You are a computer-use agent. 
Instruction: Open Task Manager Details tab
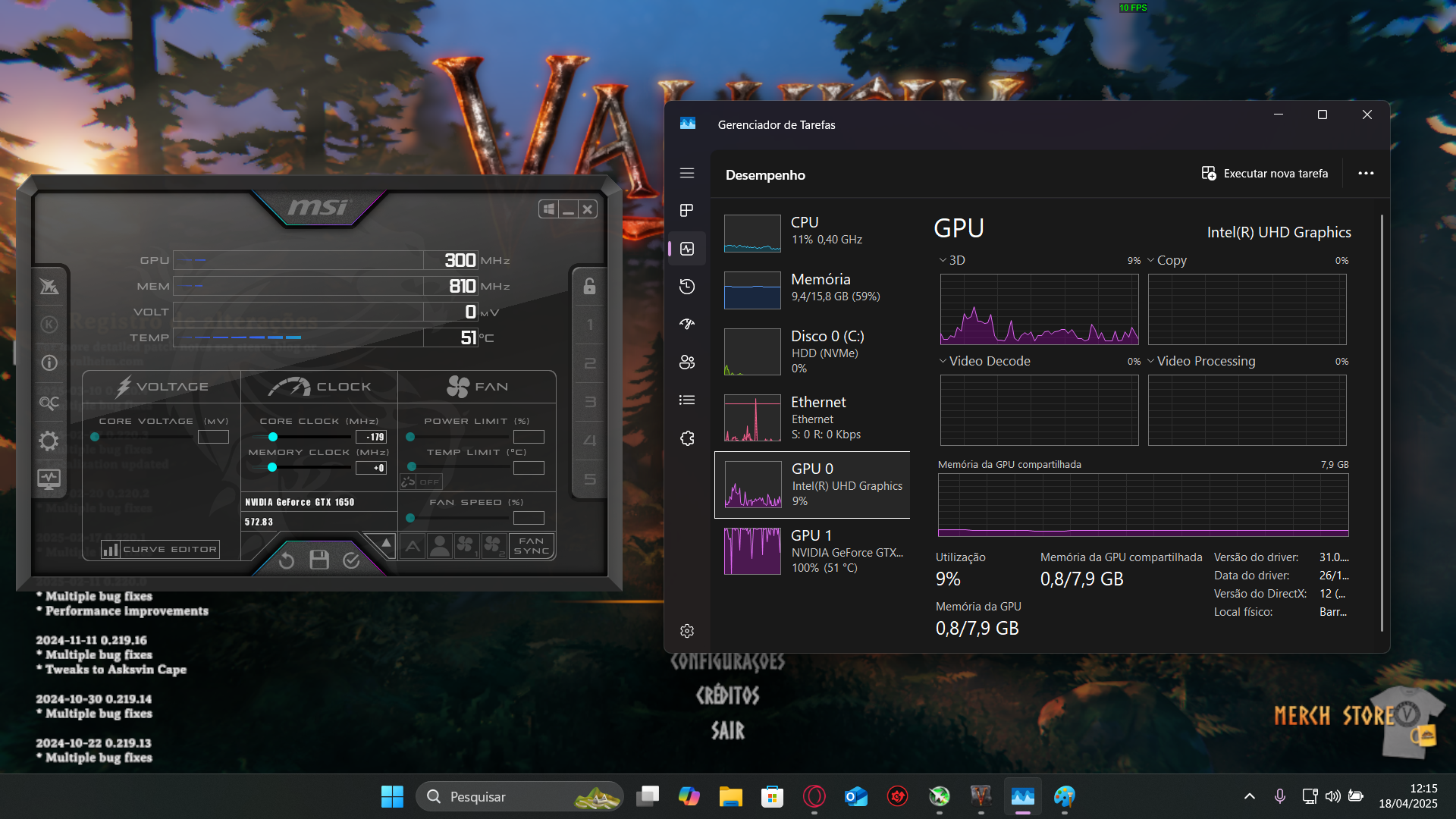click(x=687, y=400)
